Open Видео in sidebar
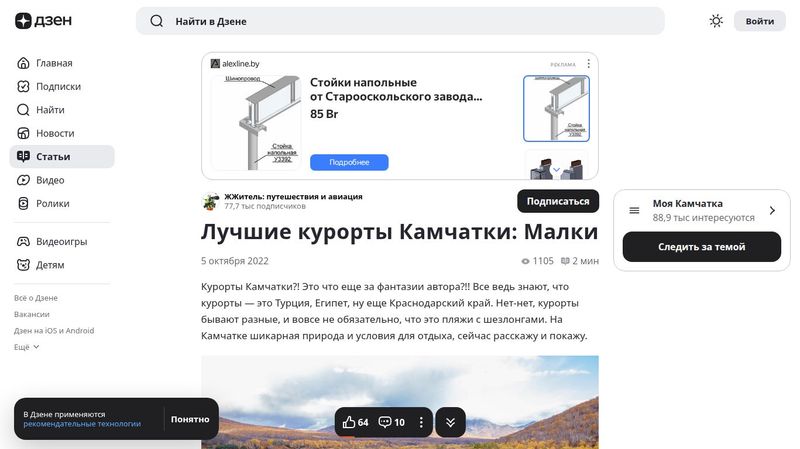Viewport: 800px width, 449px height. pyautogui.click(x=62, y=180)
